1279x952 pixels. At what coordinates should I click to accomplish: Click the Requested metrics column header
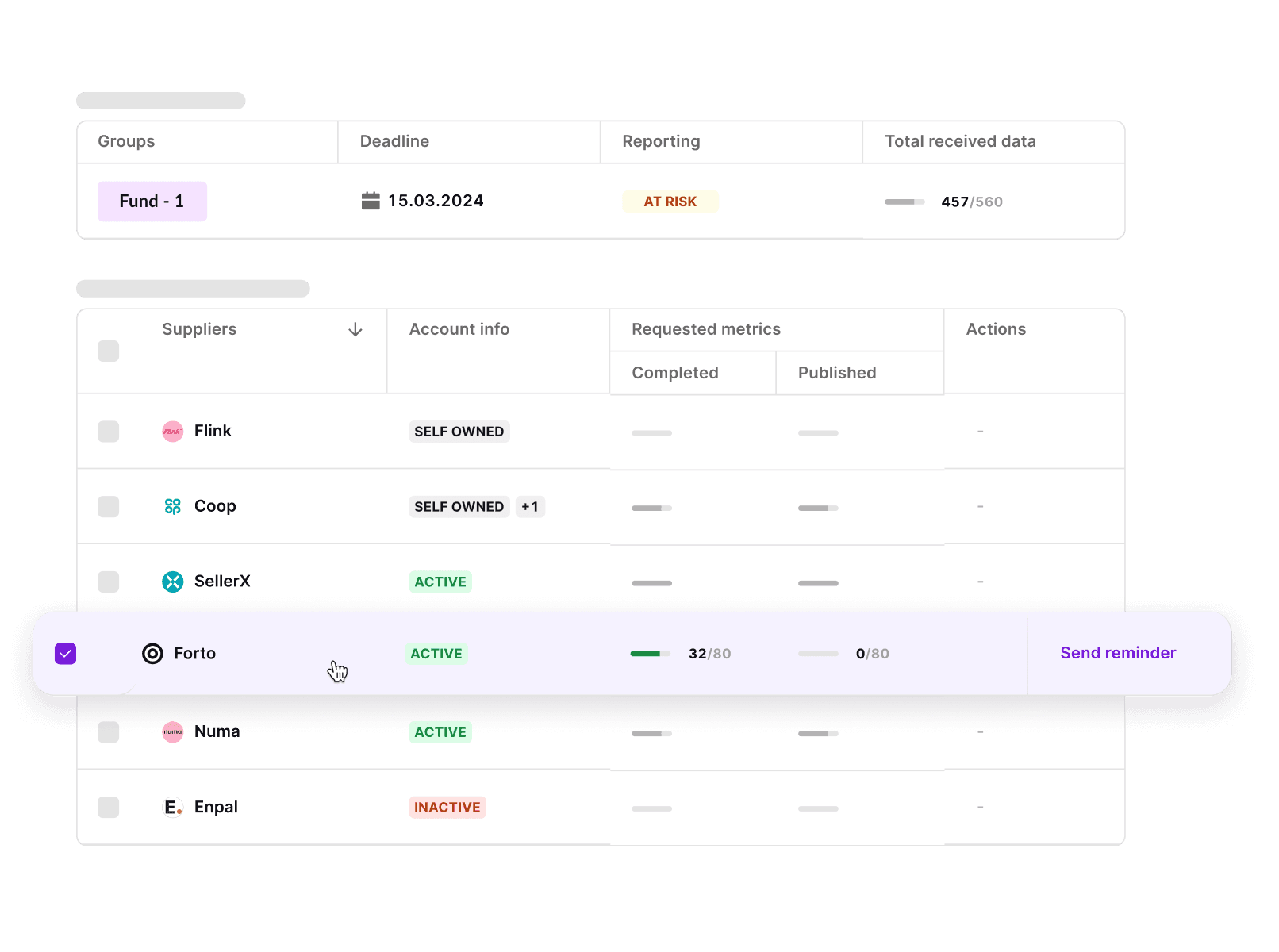pyautogui.click(x=706, y=329)
